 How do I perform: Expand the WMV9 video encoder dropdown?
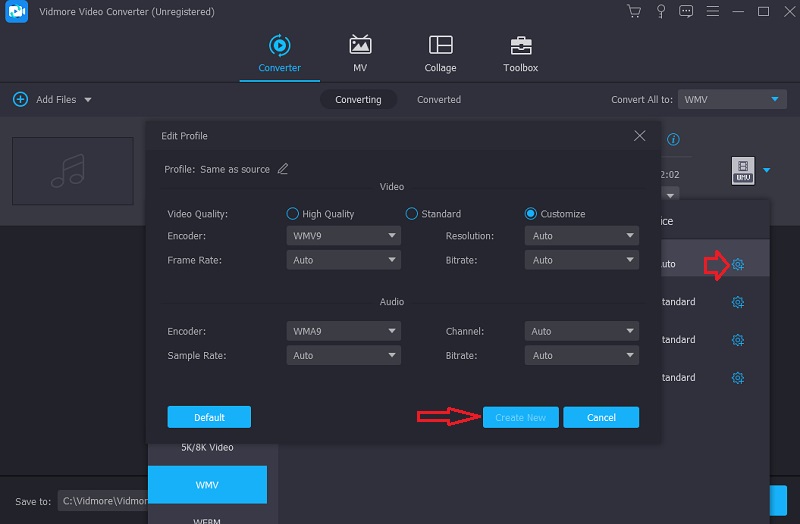pyautogui.click(x=343, y=236)
